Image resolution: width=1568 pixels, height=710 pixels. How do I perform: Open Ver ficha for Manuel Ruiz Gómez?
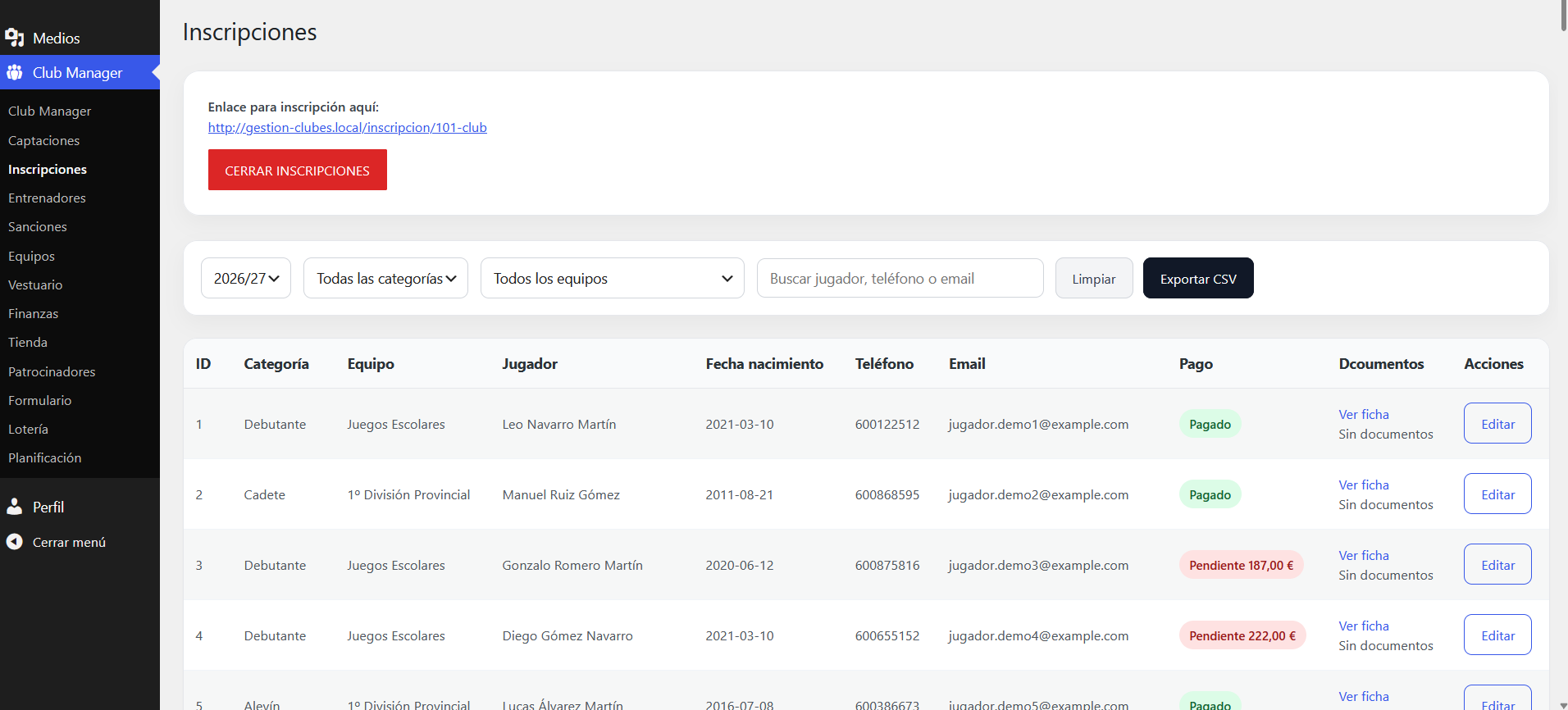(x=1364, y=485)
